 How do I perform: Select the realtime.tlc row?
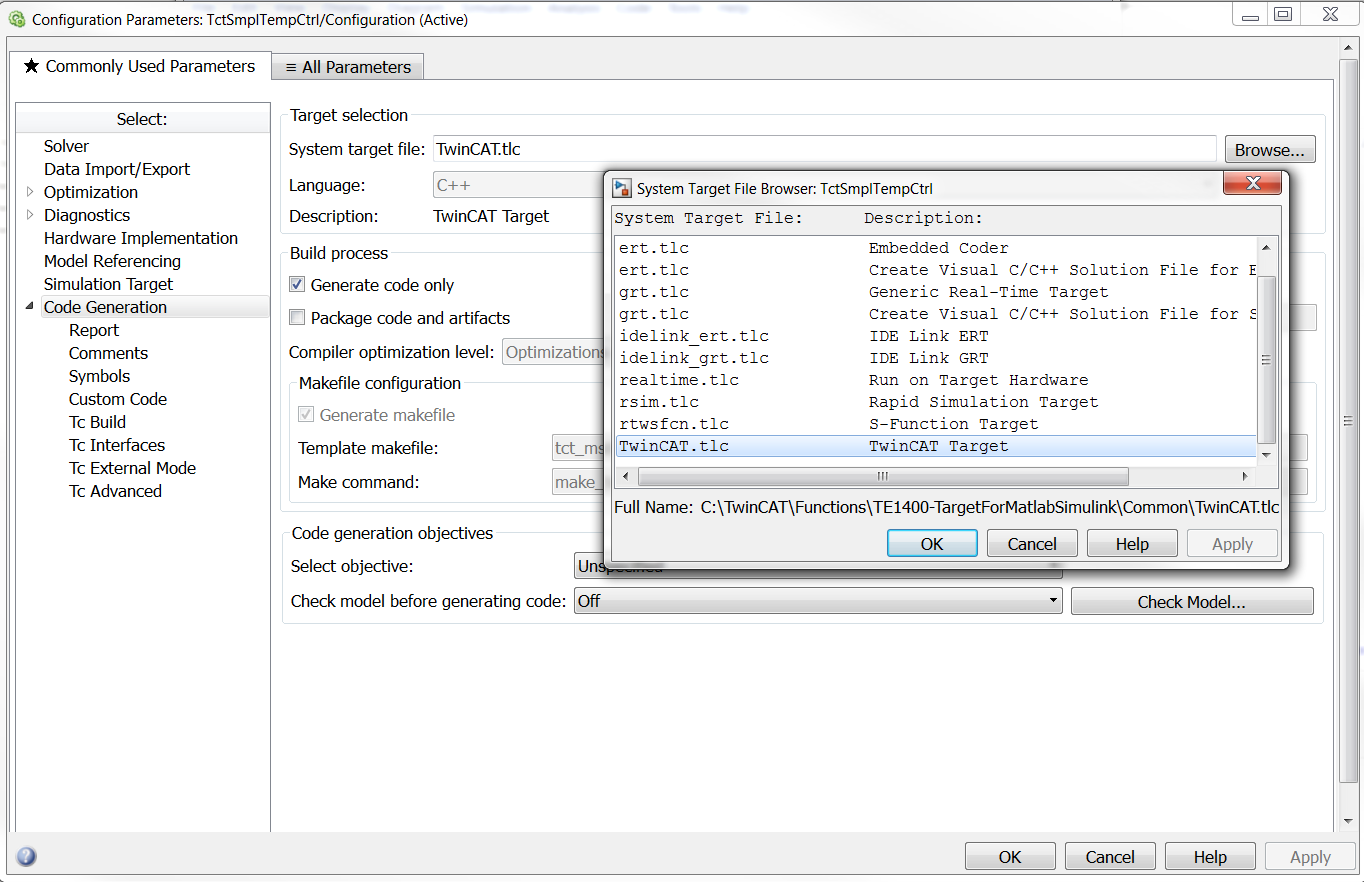click(x=935, y=380)
